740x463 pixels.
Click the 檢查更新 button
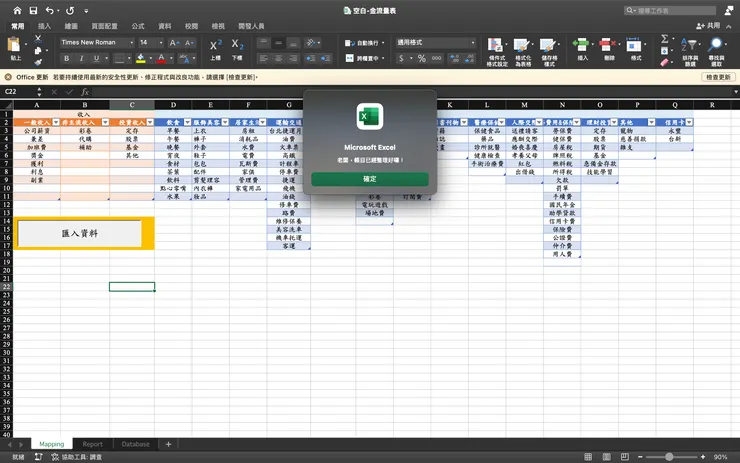pos(719,77)
